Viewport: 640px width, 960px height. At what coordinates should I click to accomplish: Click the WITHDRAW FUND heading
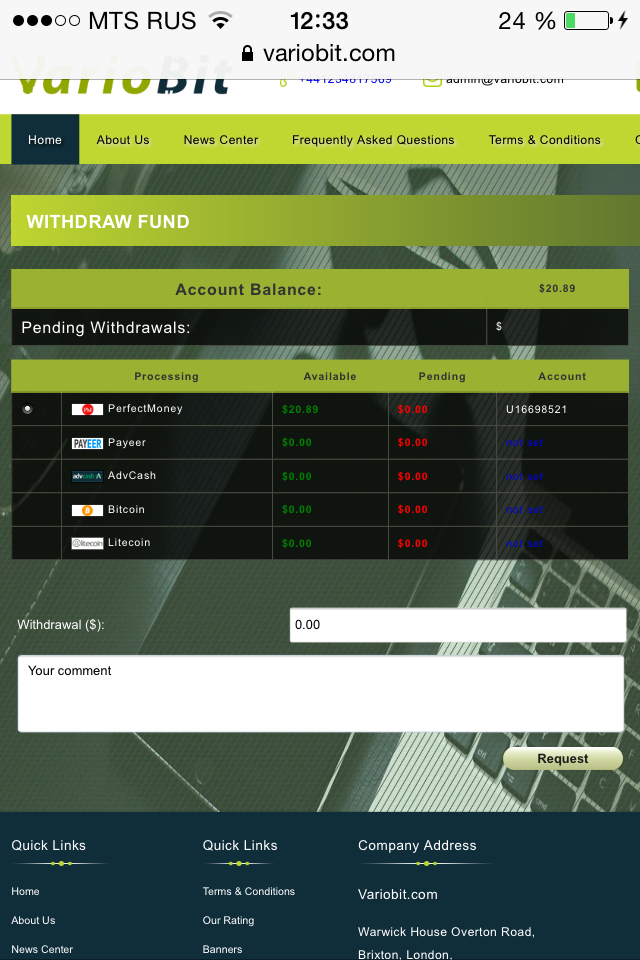(108, 222)
